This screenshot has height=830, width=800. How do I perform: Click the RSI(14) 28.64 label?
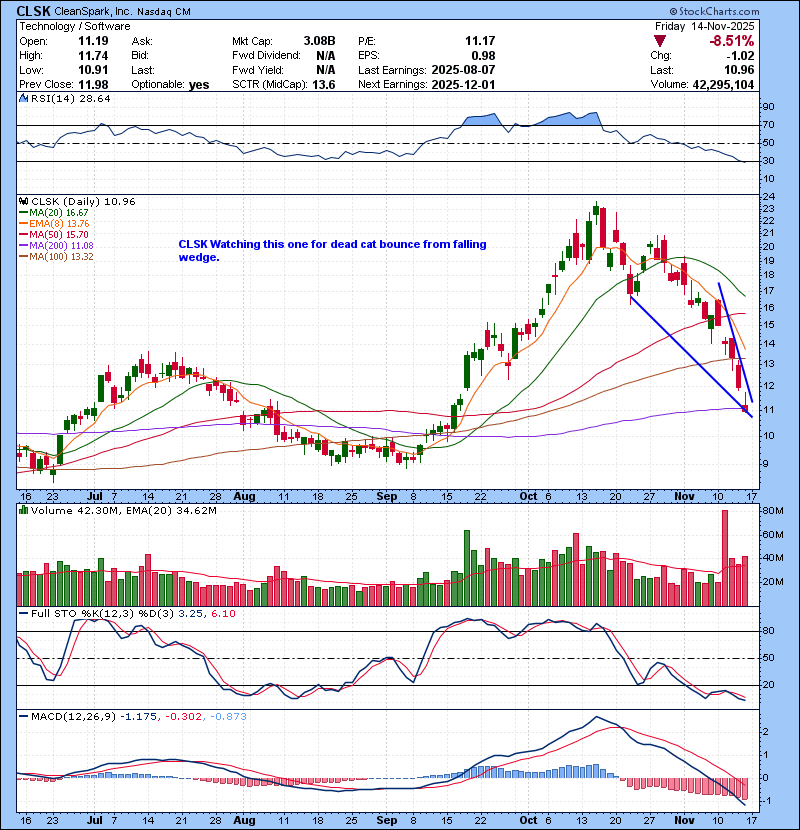point(70,98)
